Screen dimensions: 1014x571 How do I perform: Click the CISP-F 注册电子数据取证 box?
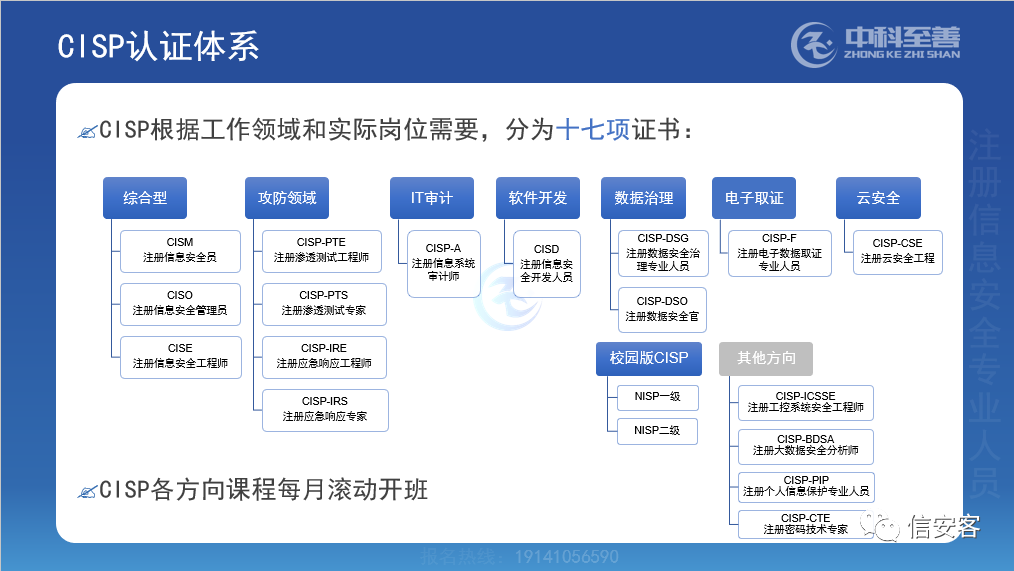[780, 253]
